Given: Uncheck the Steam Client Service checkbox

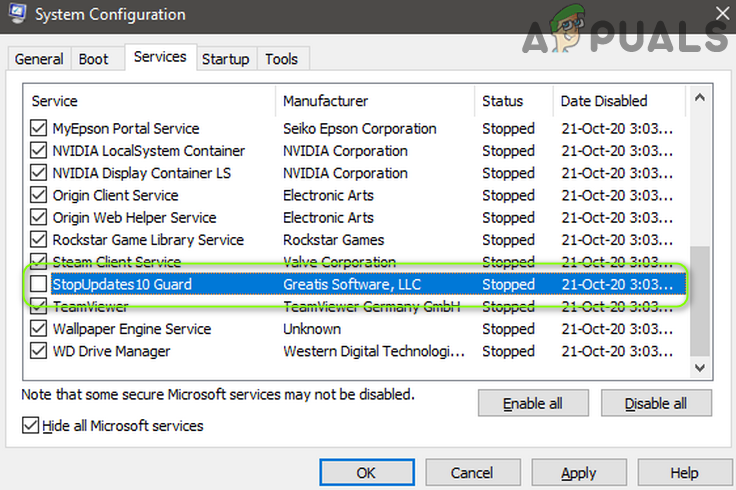Looking at the screenshot, I should click(x=39, y=262).
